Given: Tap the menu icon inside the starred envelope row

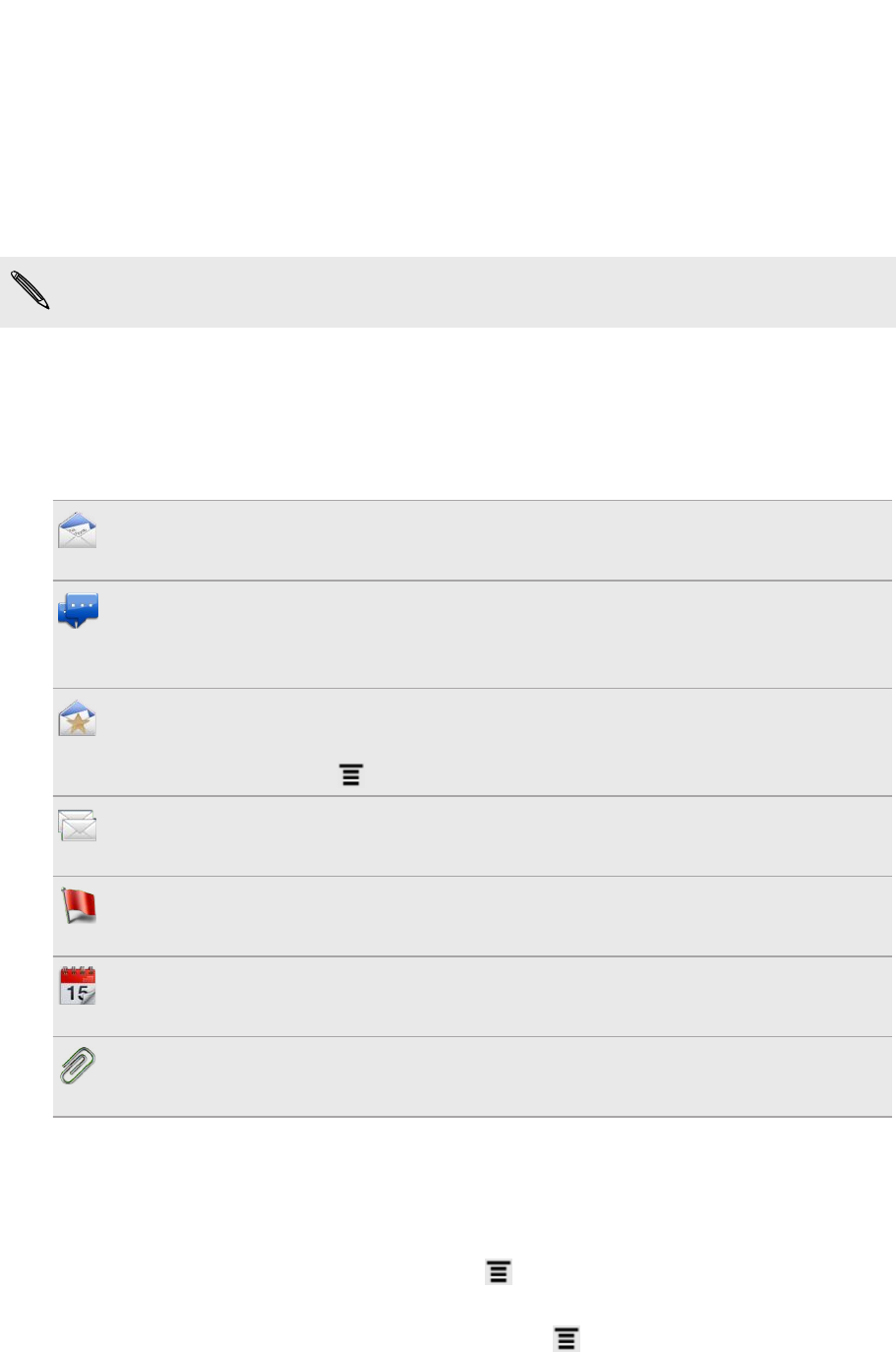Looking at the screenshot, I should click(x=351, y=775).
